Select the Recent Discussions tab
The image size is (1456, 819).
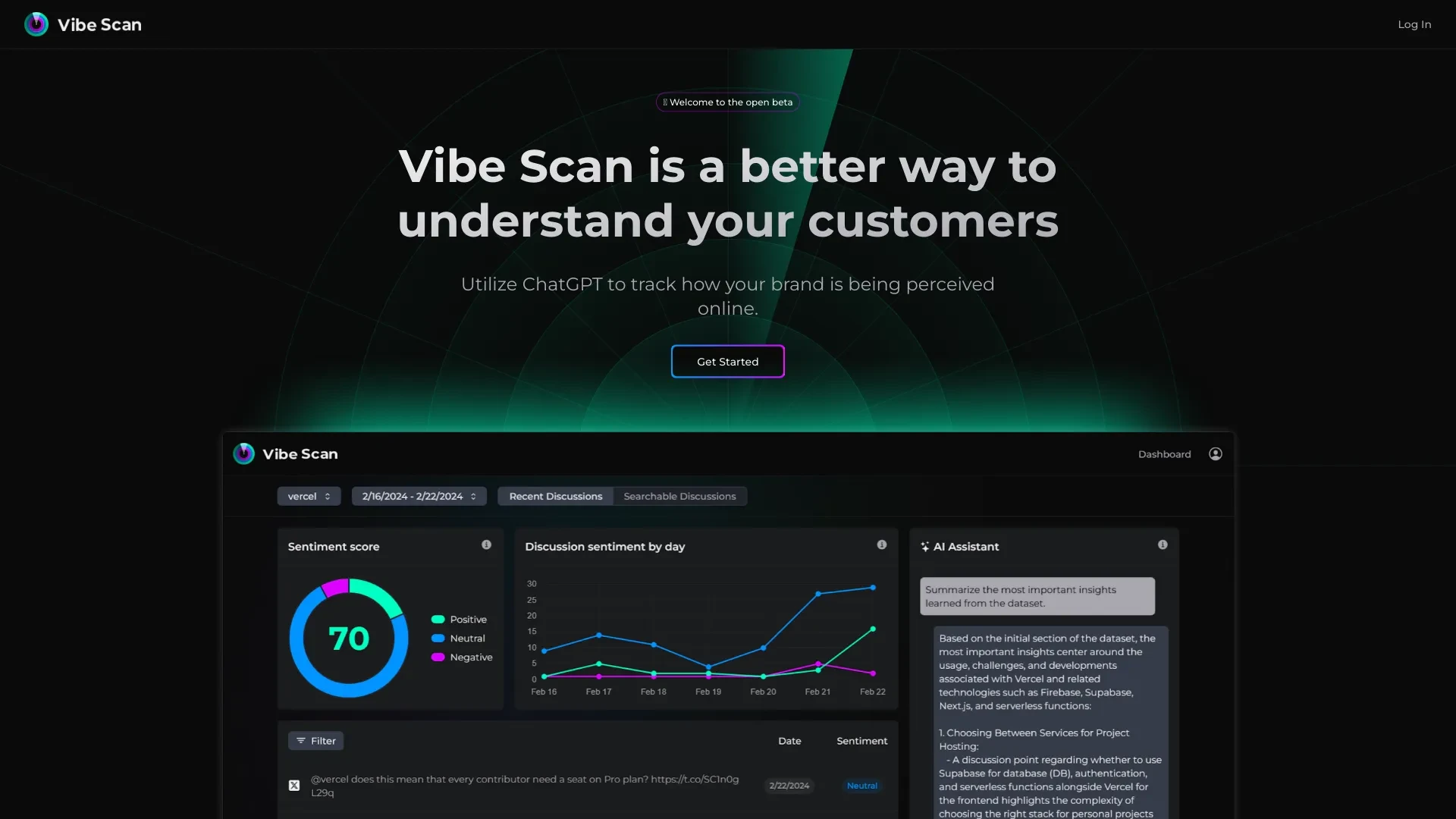[555, 496]
